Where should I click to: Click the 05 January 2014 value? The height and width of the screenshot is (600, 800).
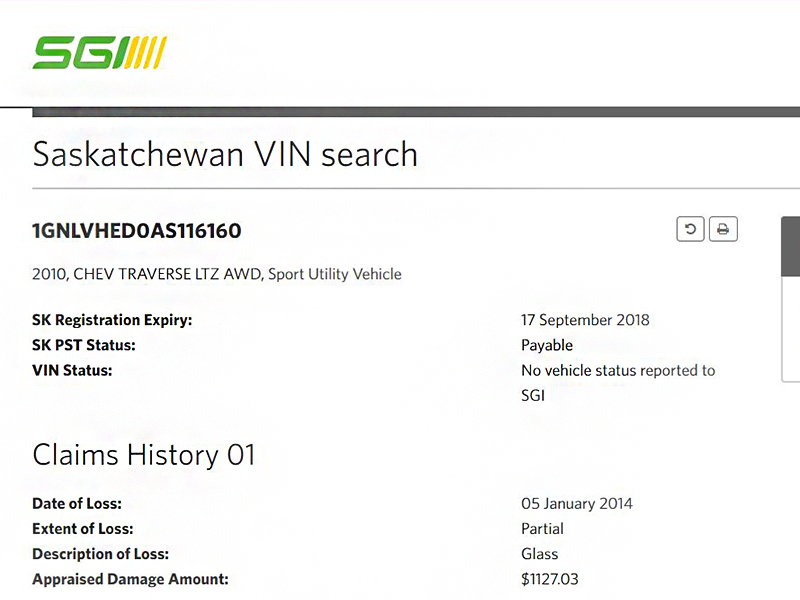(x=577, y=504)
